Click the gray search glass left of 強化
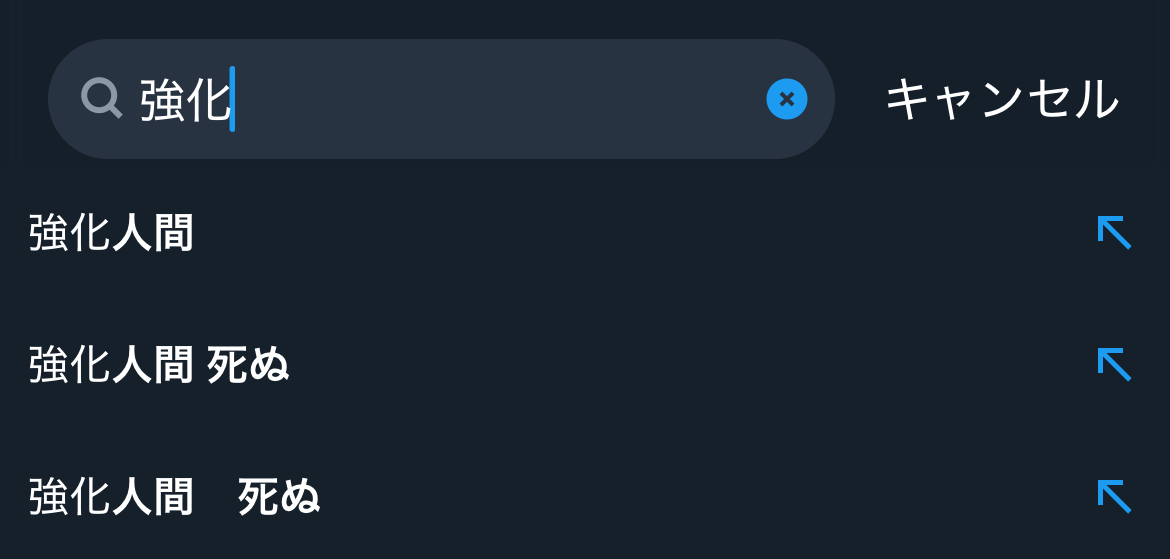The image size is (1170, 559). pyautogui.click(x=101, y=99)
